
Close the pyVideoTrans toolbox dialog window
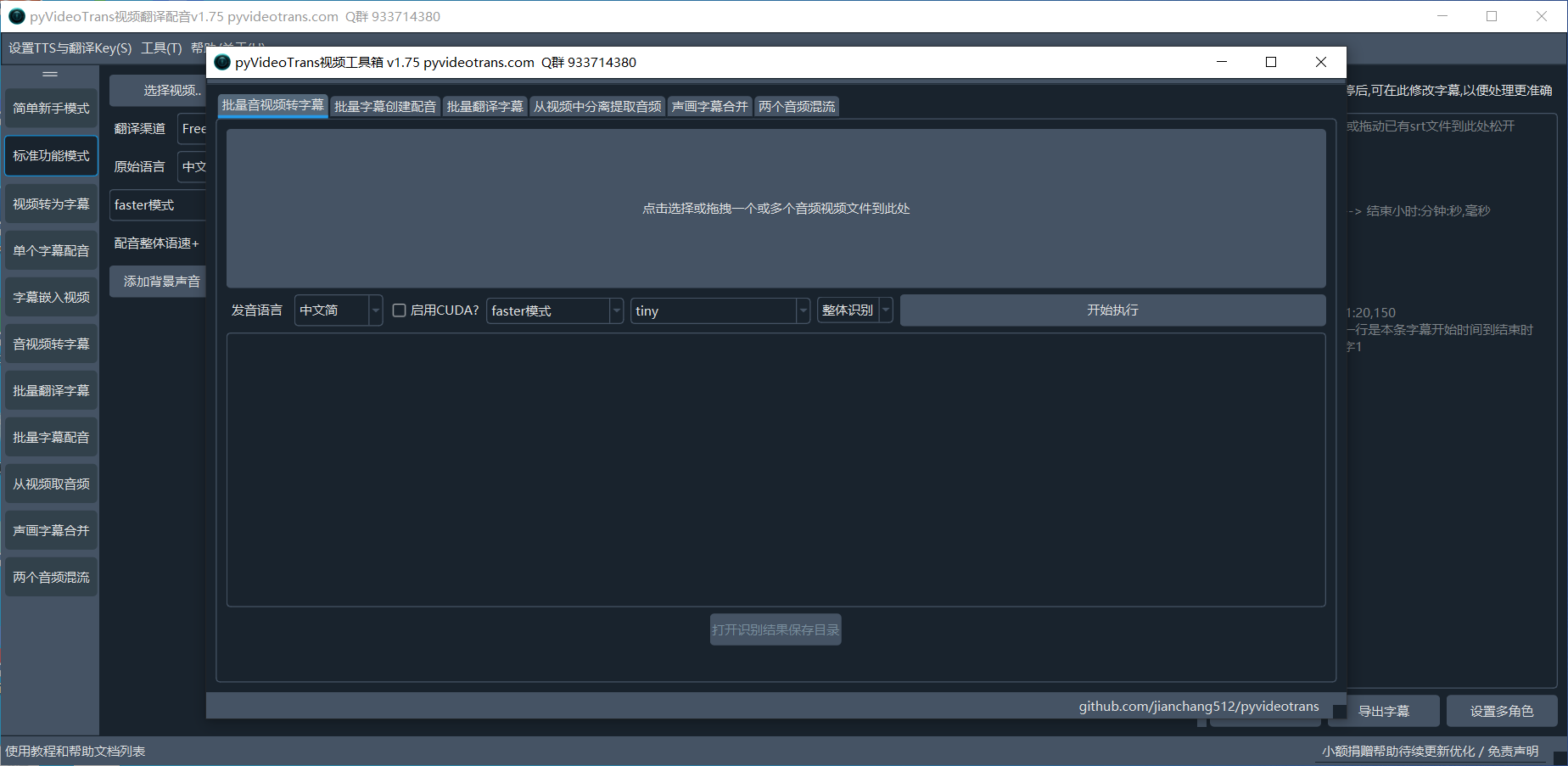[1320, 62]
